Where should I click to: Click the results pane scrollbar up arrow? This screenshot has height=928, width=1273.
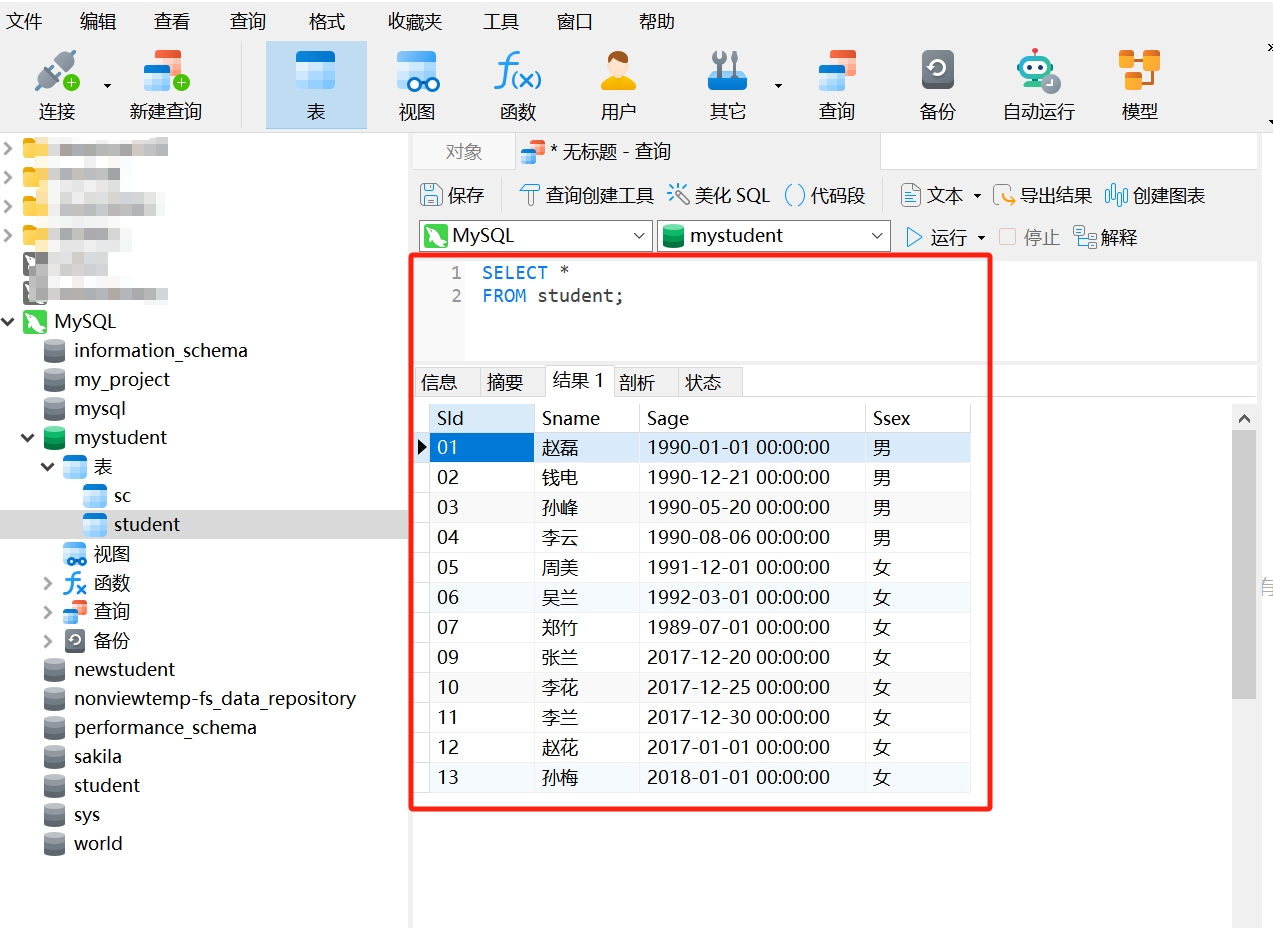tap(1243, 417)
